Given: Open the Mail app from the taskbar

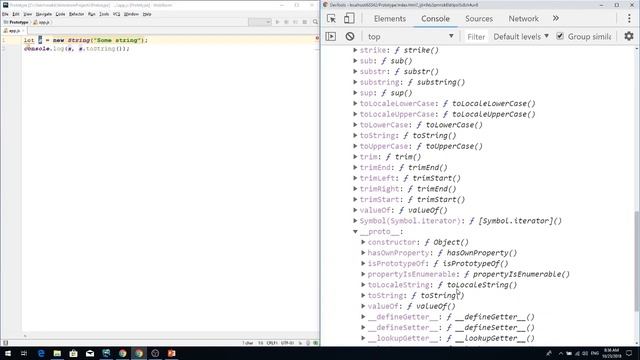Looking at the screenshot, I should [90, 353].
